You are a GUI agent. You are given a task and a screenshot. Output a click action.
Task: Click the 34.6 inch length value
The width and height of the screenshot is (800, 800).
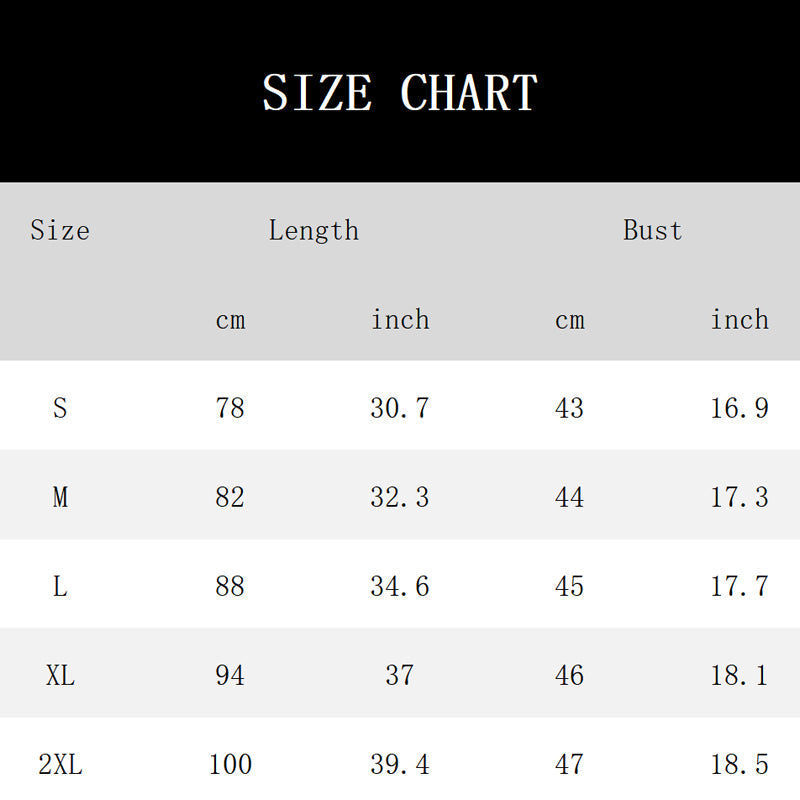[399, 586]
